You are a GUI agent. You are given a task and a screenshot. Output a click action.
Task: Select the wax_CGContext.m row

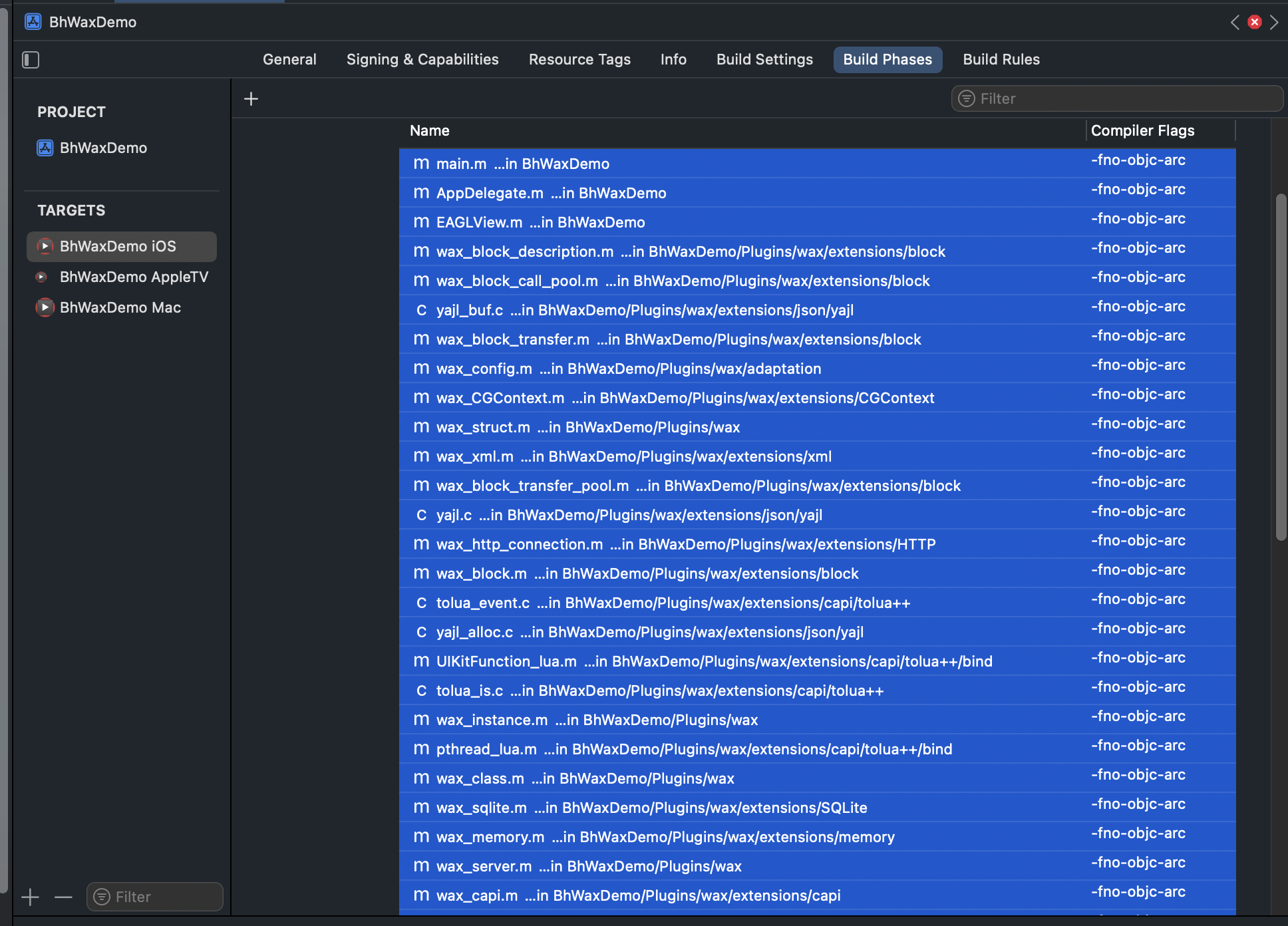tap(817, 398)
